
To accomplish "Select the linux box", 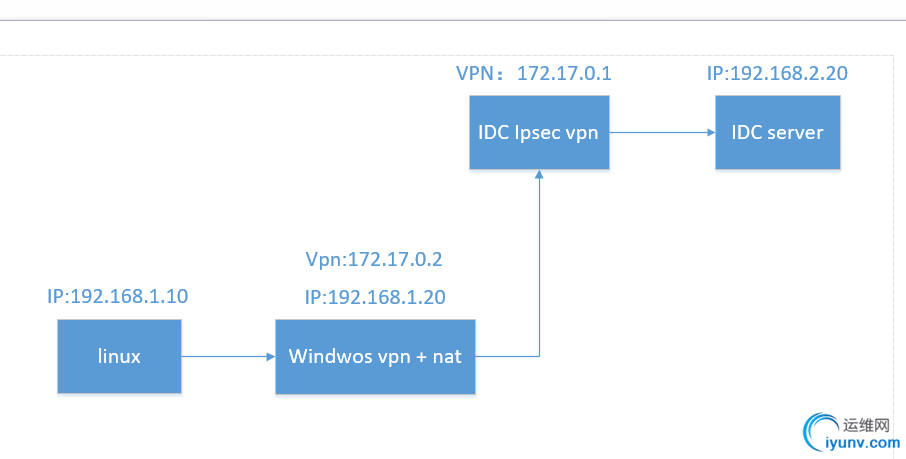I will (x=119, y=356).
